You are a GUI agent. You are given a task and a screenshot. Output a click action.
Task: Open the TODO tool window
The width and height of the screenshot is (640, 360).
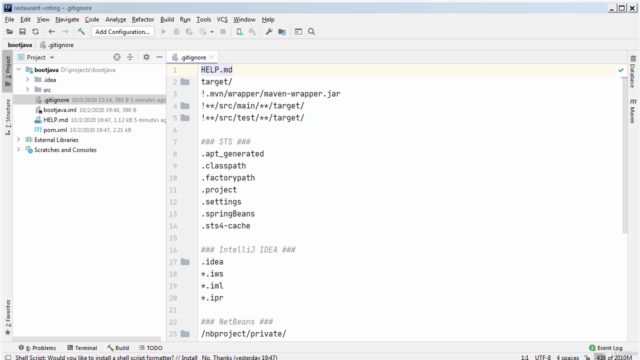coord(151,348)
